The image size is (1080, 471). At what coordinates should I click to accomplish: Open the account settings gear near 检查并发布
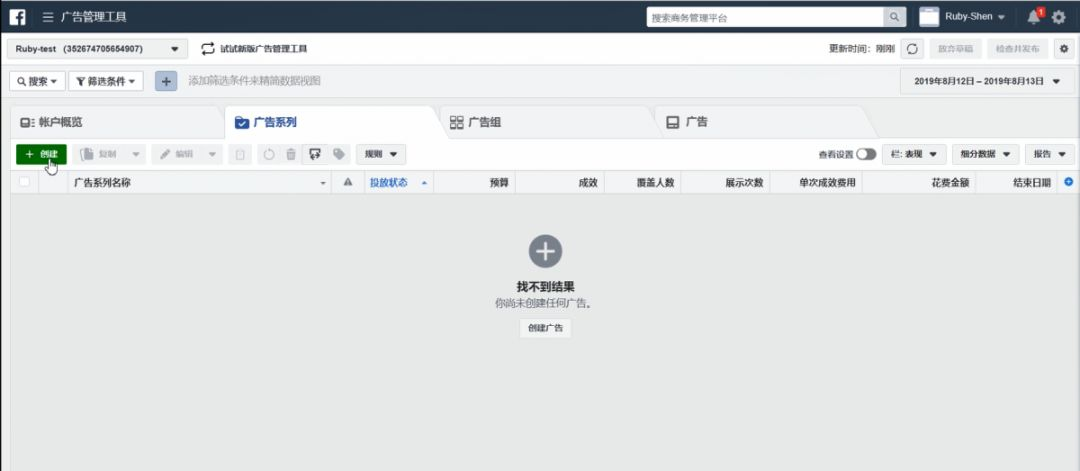click(1064, 49)
